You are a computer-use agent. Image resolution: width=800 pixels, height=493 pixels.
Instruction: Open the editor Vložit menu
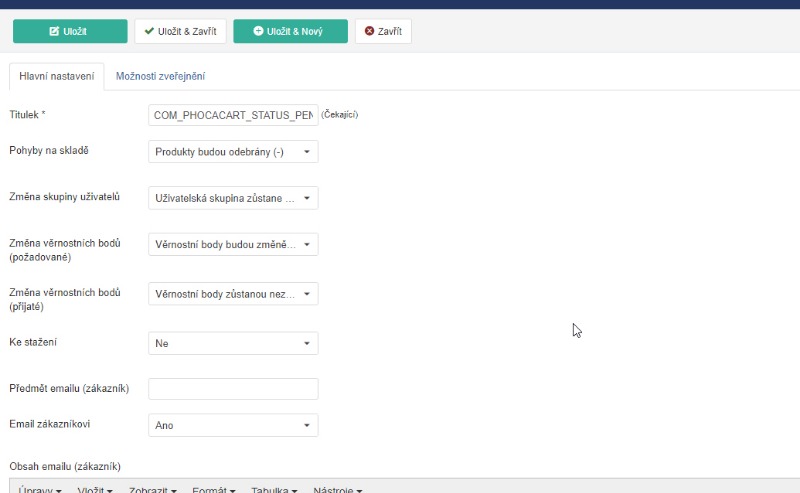95,489
